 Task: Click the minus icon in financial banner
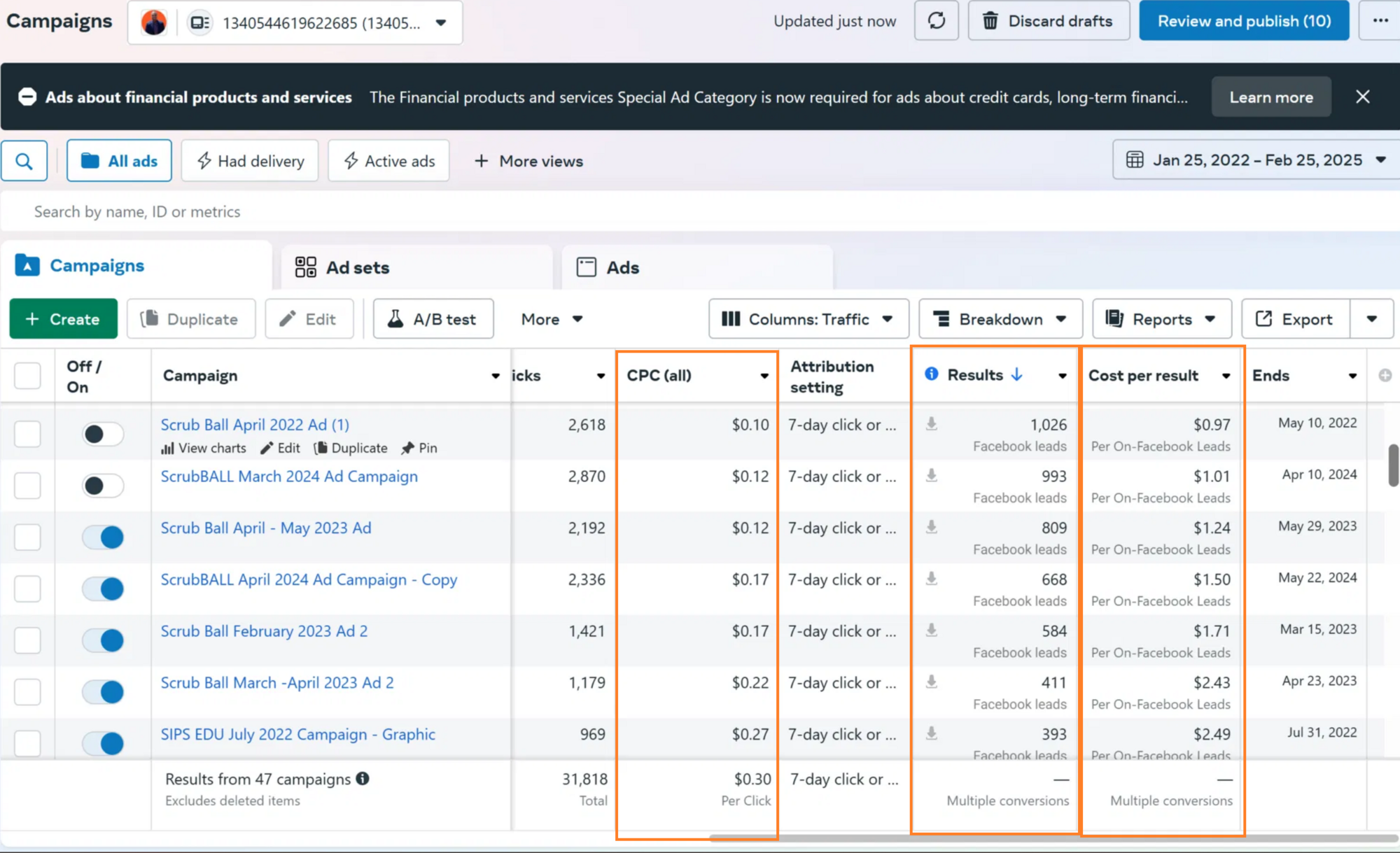(x=27, y=97)
